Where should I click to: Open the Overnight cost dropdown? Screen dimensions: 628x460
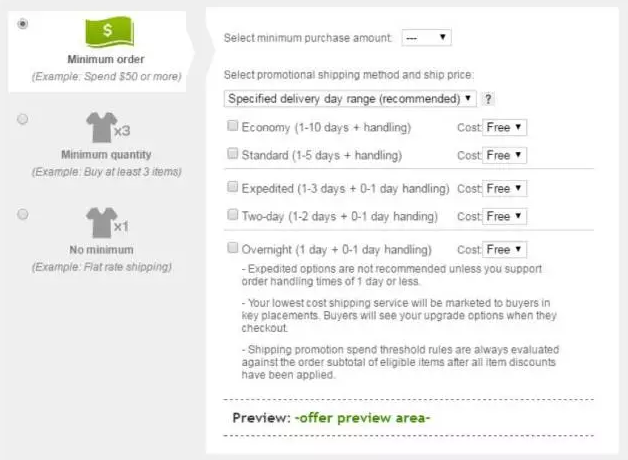[x=505, y=249]
